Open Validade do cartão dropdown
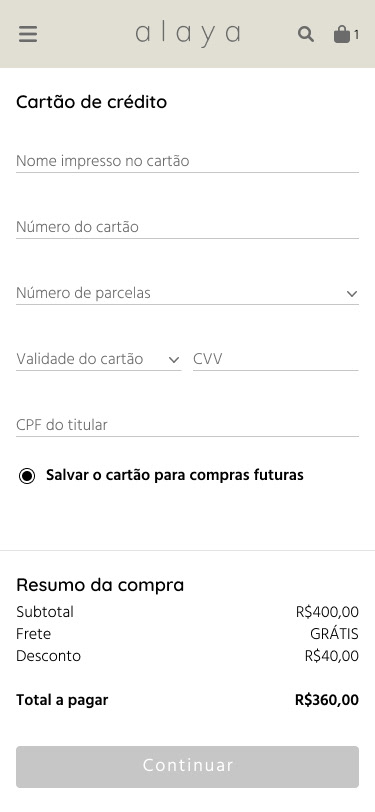Image resolution: width=375 pixels, height=812 pixels. point(98,359)
